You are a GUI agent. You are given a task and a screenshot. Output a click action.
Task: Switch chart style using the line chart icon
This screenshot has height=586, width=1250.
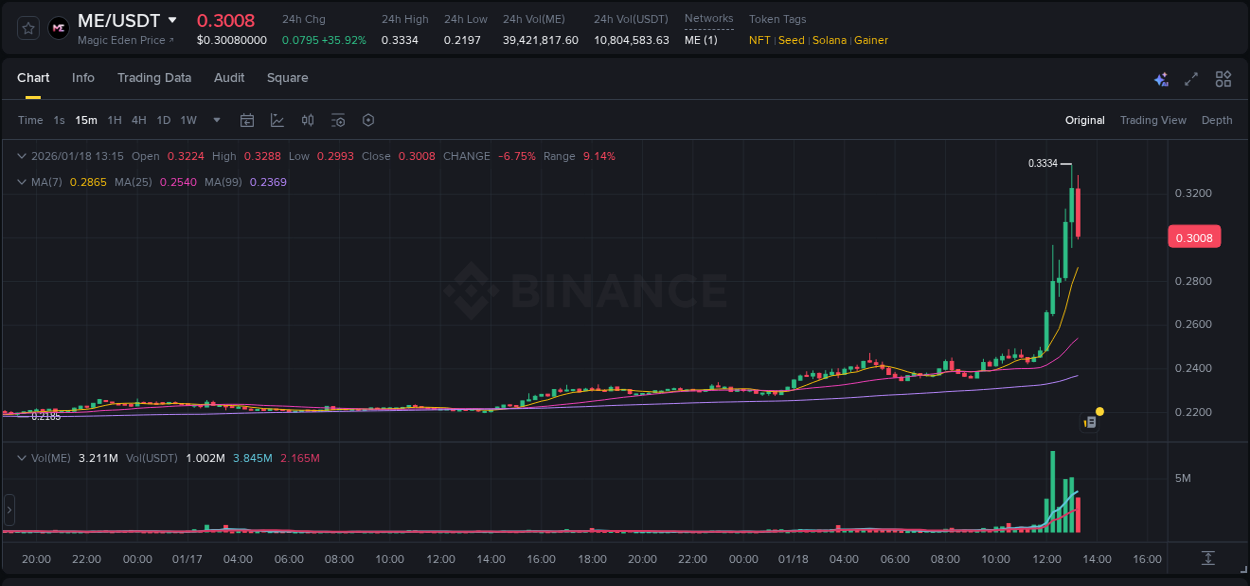(277, 120)
